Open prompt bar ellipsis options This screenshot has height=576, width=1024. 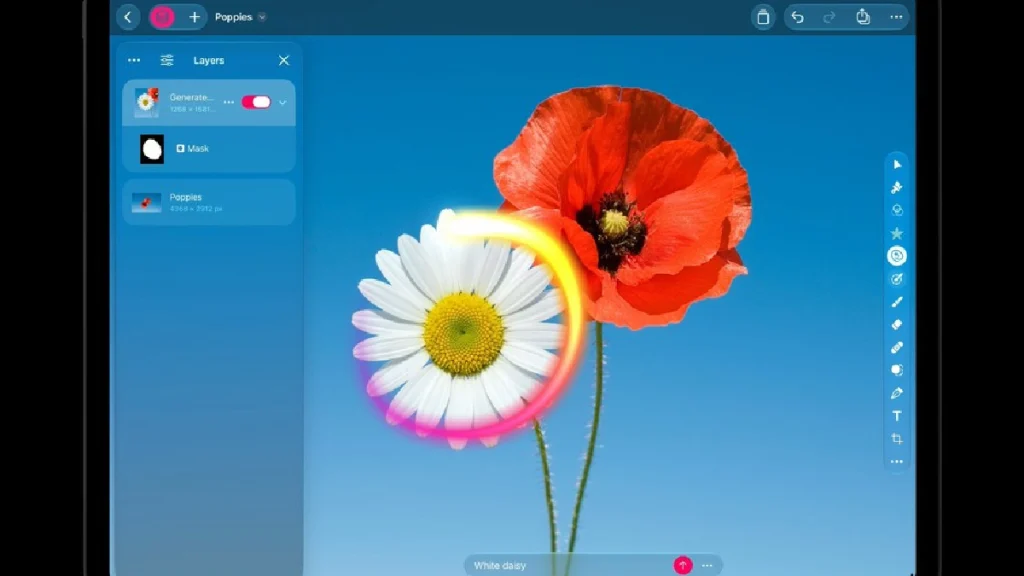707,566
